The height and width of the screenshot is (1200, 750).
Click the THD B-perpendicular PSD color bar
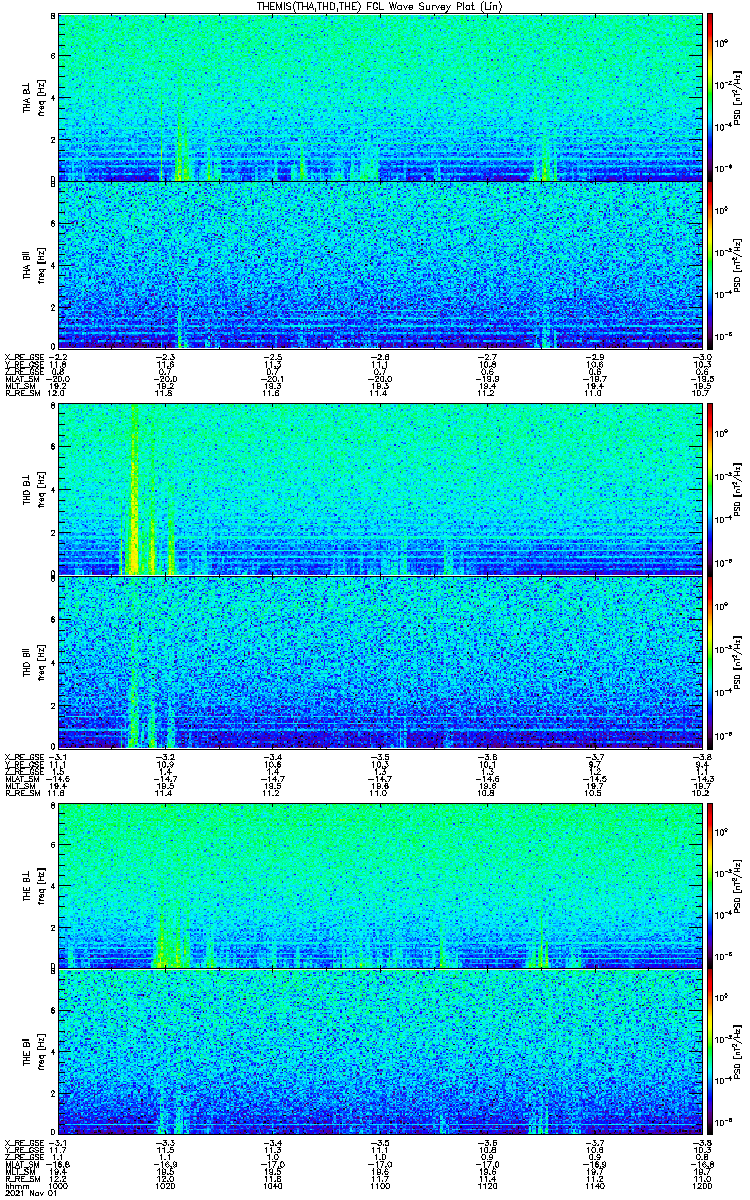point(711,490)
